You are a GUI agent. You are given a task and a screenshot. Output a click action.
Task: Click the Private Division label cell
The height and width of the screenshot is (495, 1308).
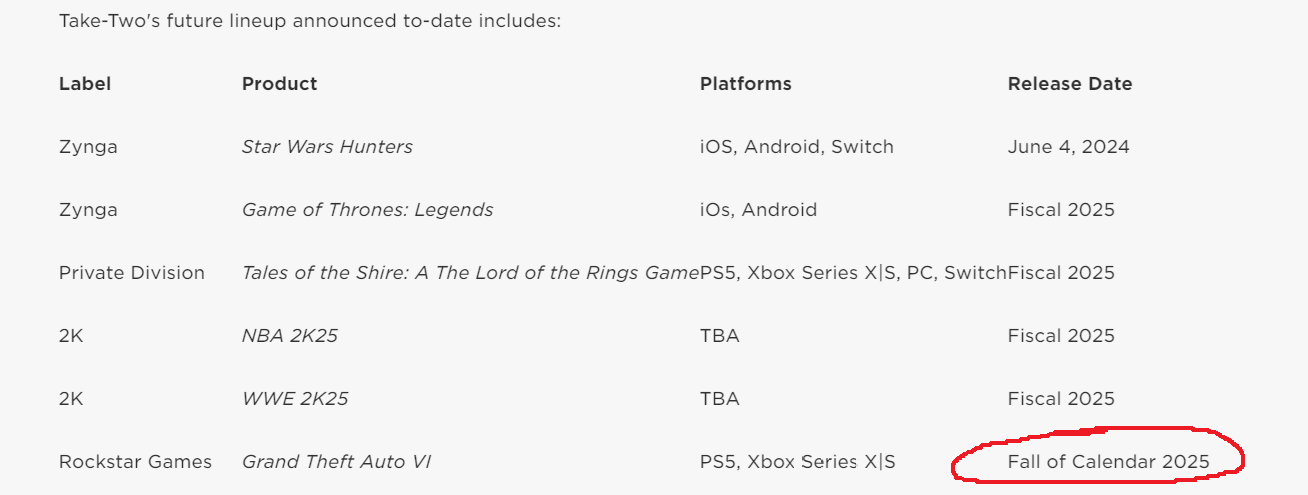coord(131,273)
